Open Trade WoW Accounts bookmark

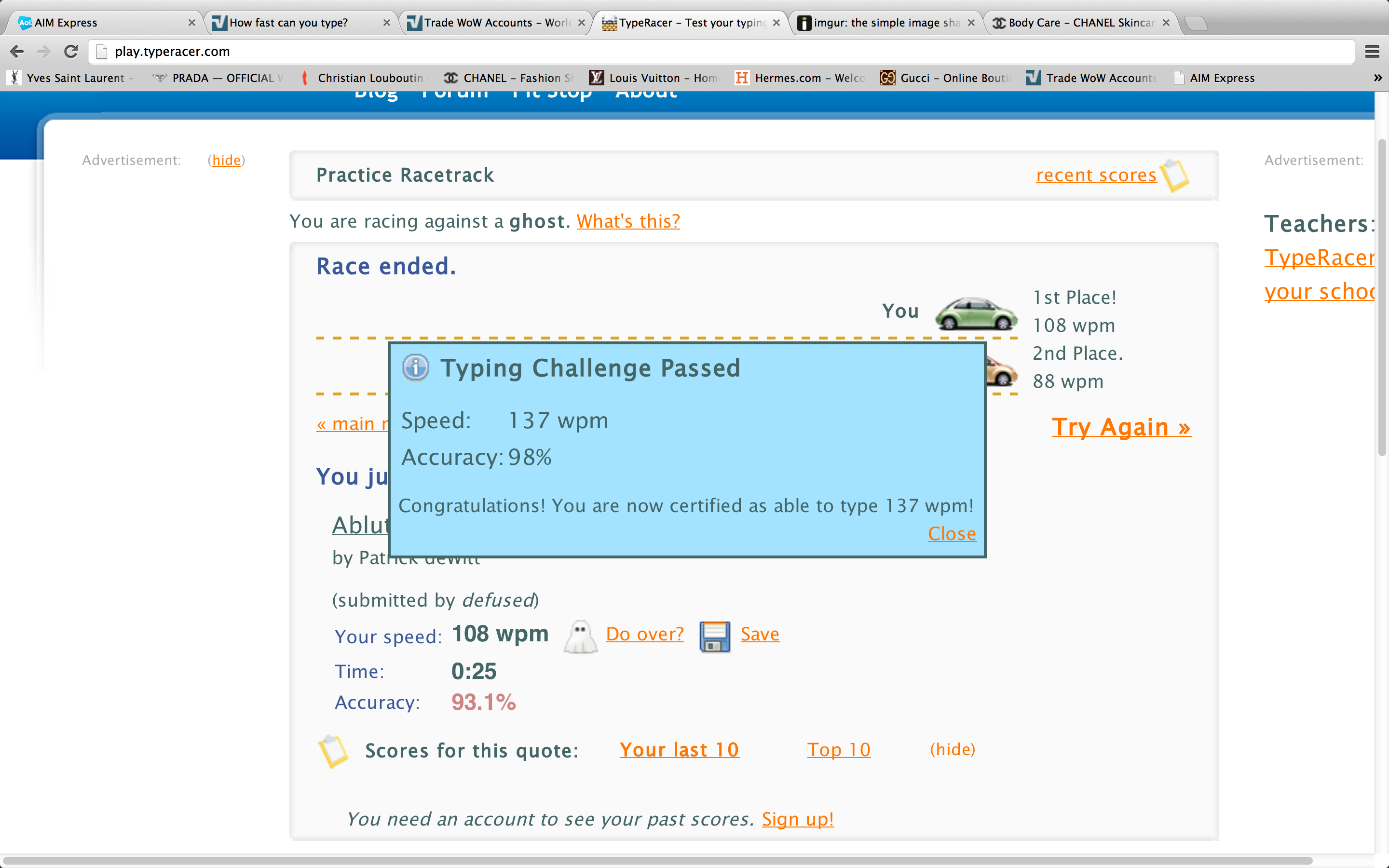(x=1092, y=78)
